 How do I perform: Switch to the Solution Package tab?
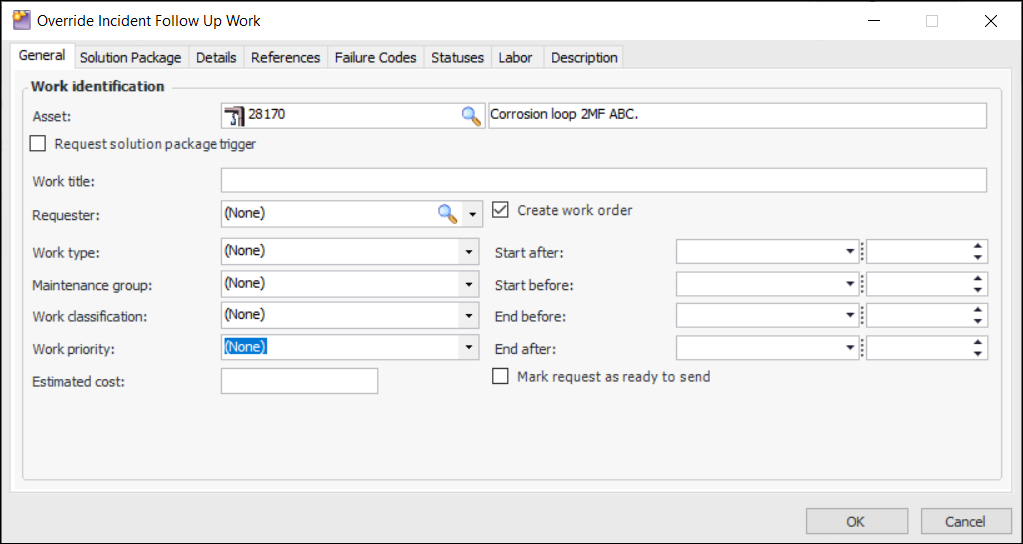point(131,58)
